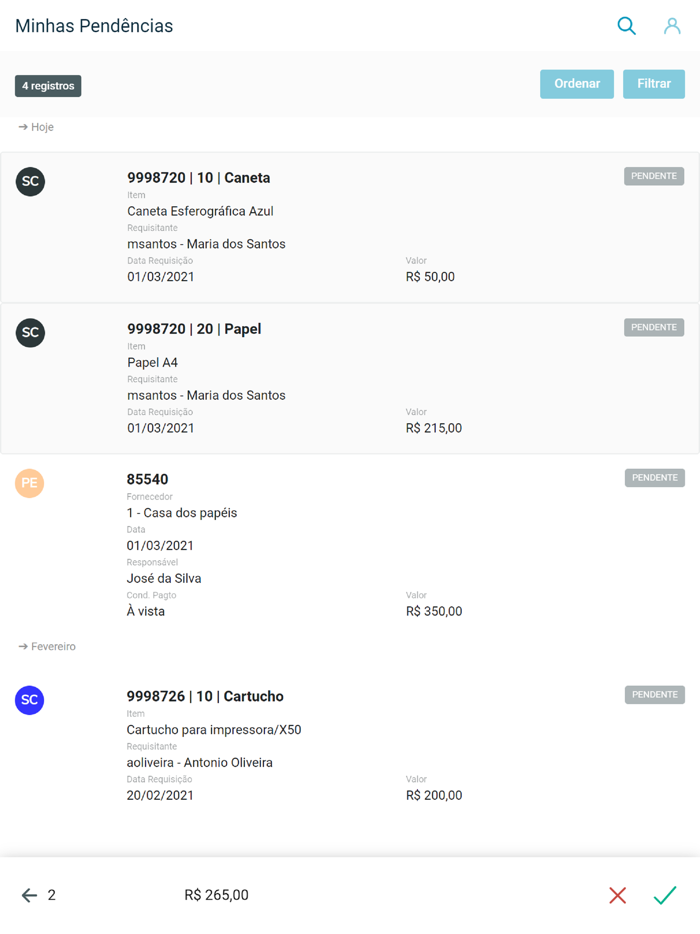Click the user profile icon
Viewport: 700px width, 934px height.
[x=672, y=26]
